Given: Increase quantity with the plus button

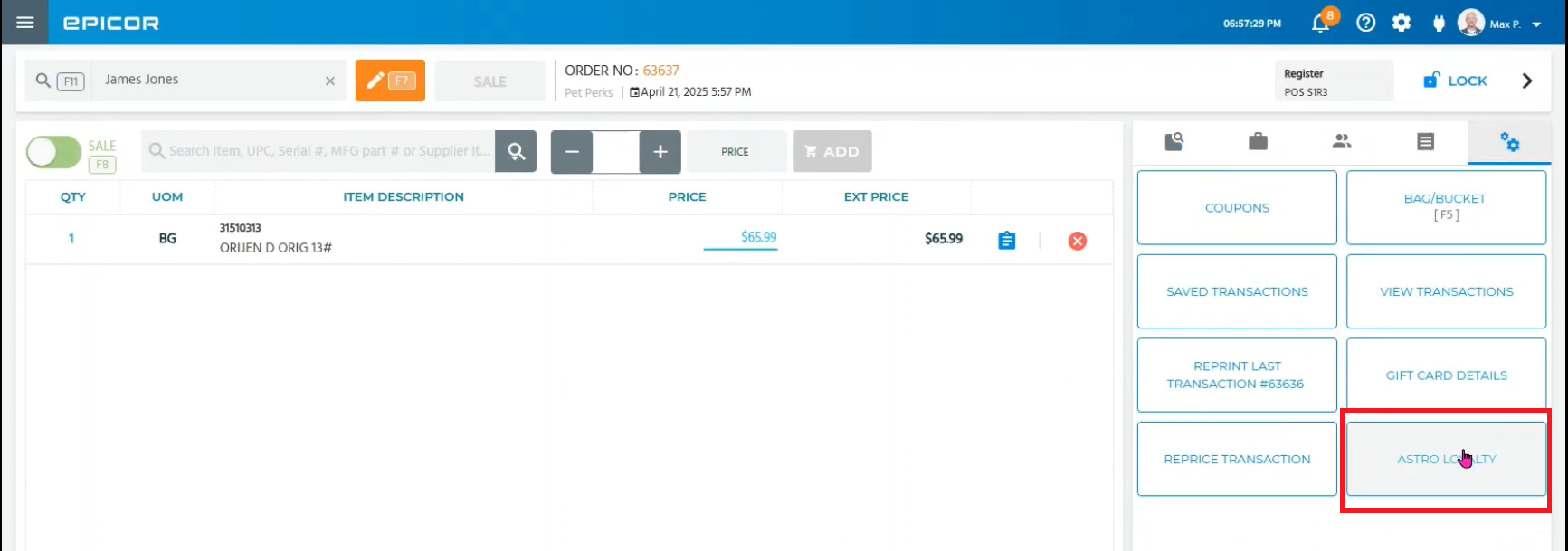Looking at the screenshot, I should pyautogui.click(x=660, y=152).
